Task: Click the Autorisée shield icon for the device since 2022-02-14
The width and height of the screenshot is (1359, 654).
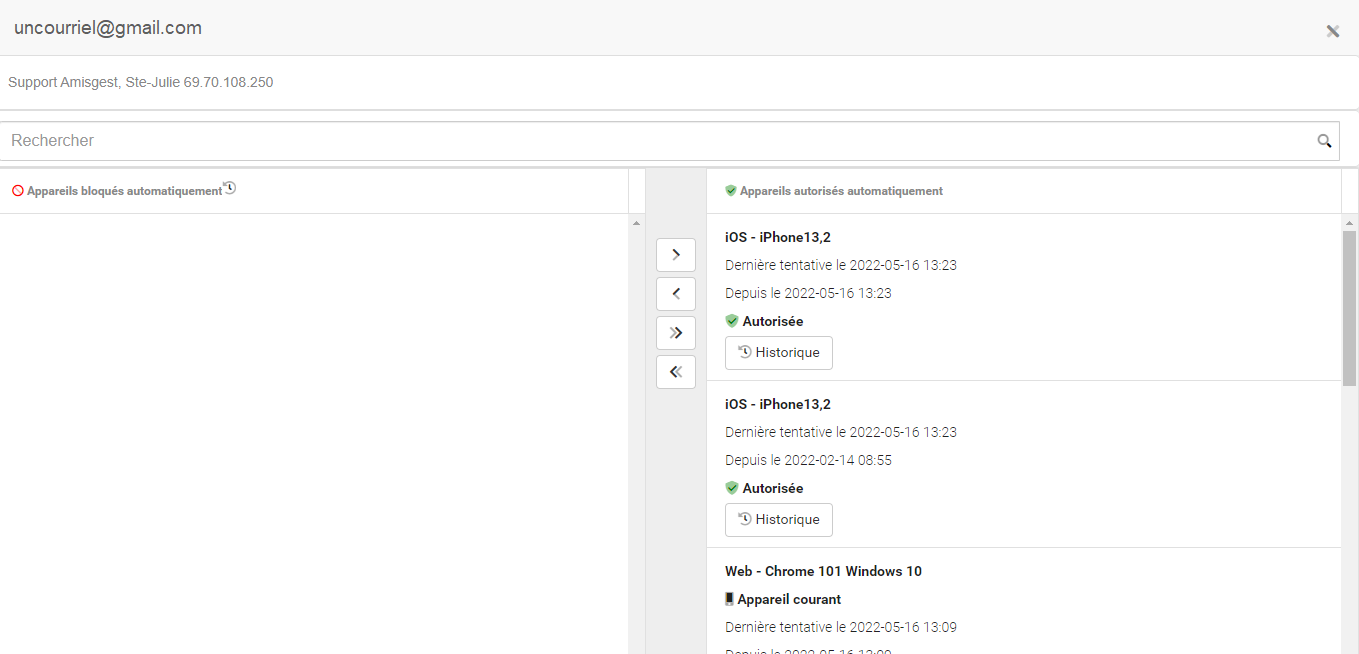Action: tap(732, 488)
